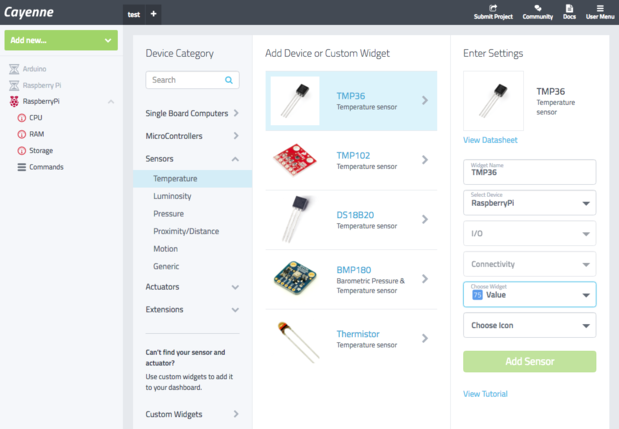Open the View Datasheet link
This screenshot has height=429, width=619.
click(x=490, y=140)
